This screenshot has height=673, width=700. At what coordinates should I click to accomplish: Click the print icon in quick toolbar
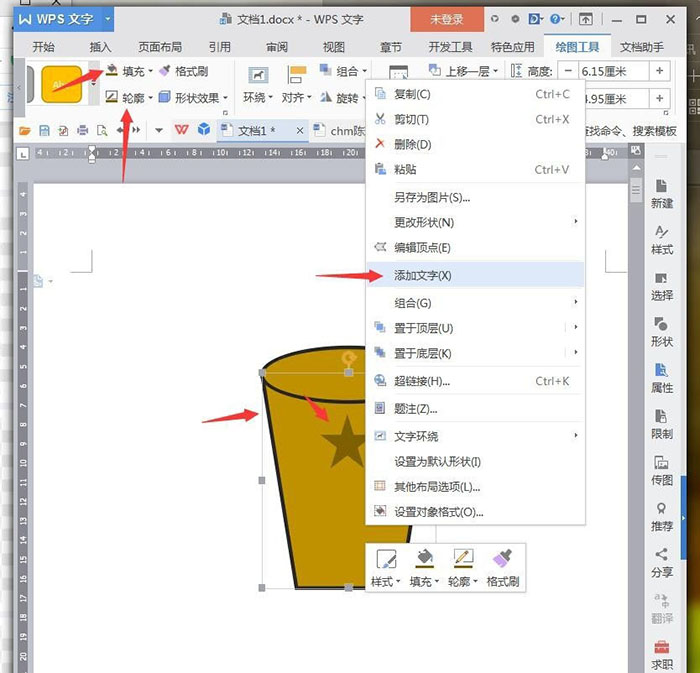click(83, 130)
